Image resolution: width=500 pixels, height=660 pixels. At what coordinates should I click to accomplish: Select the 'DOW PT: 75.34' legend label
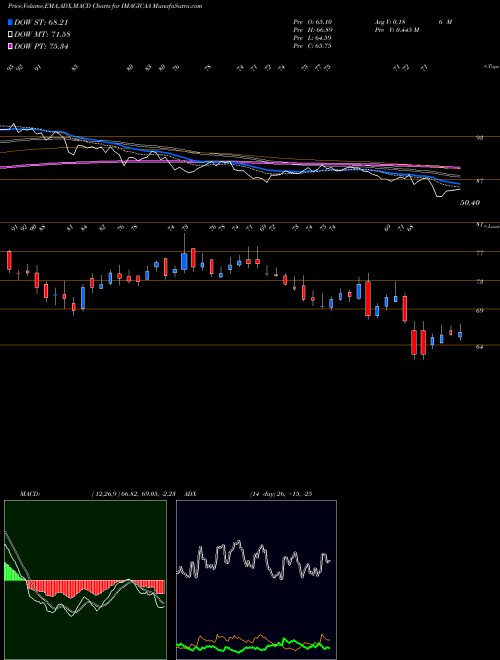click(41, 46)
